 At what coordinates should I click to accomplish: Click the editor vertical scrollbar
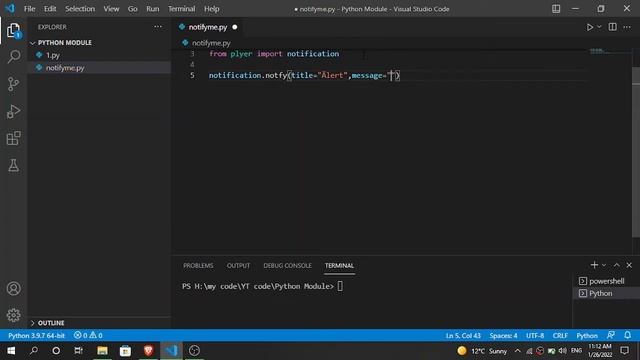tap(636, 151)
